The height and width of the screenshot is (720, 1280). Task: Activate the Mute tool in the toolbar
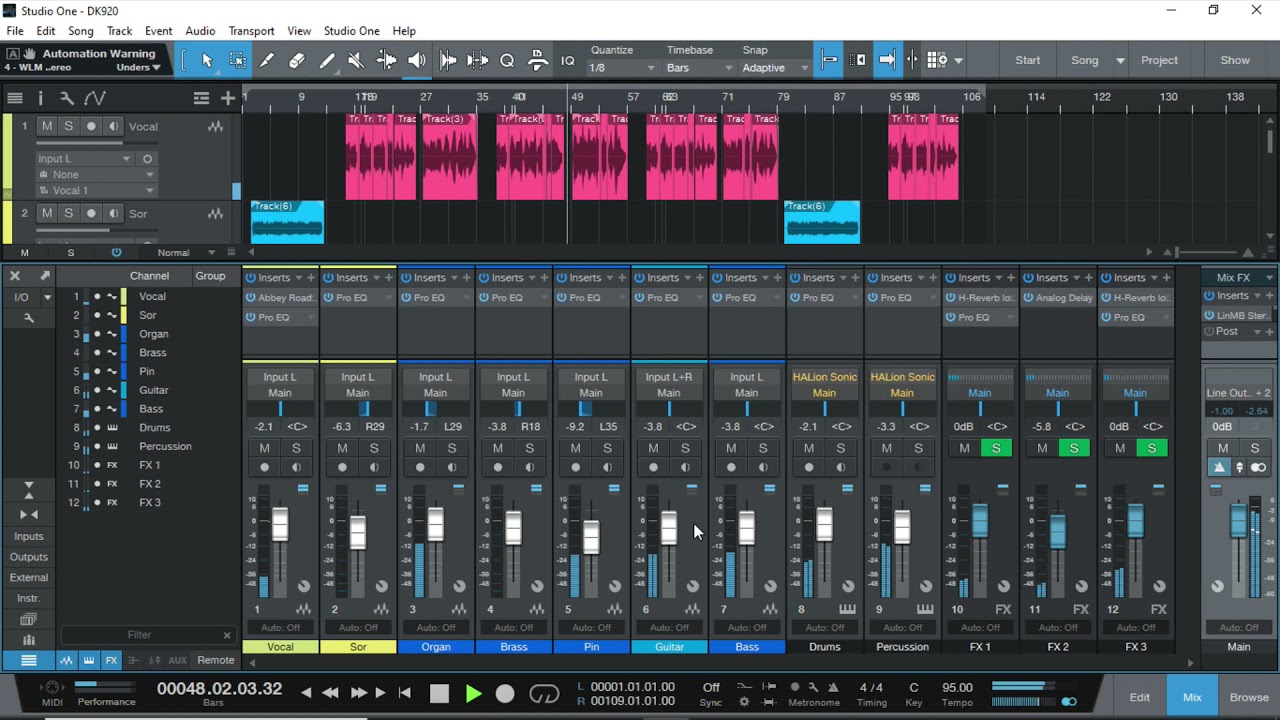point(356,60)
